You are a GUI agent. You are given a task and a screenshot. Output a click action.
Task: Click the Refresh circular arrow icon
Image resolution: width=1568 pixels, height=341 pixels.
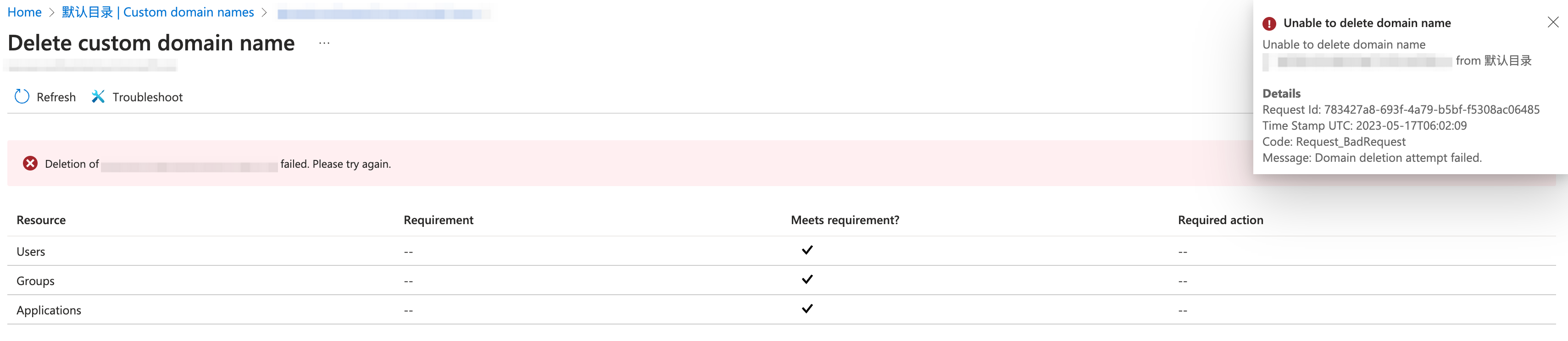(x=22, y=97)
